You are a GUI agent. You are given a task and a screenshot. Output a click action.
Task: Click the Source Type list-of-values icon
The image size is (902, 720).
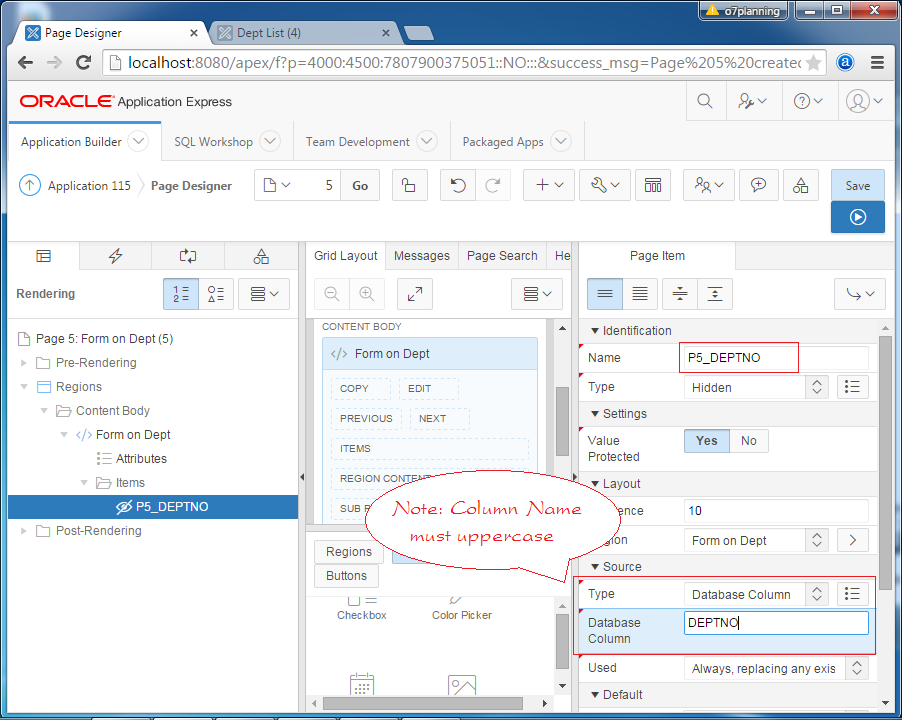pos(853,593)
